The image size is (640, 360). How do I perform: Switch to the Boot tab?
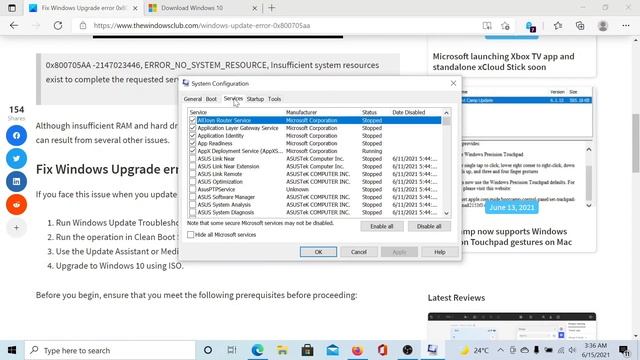click(x=211, y=99)
